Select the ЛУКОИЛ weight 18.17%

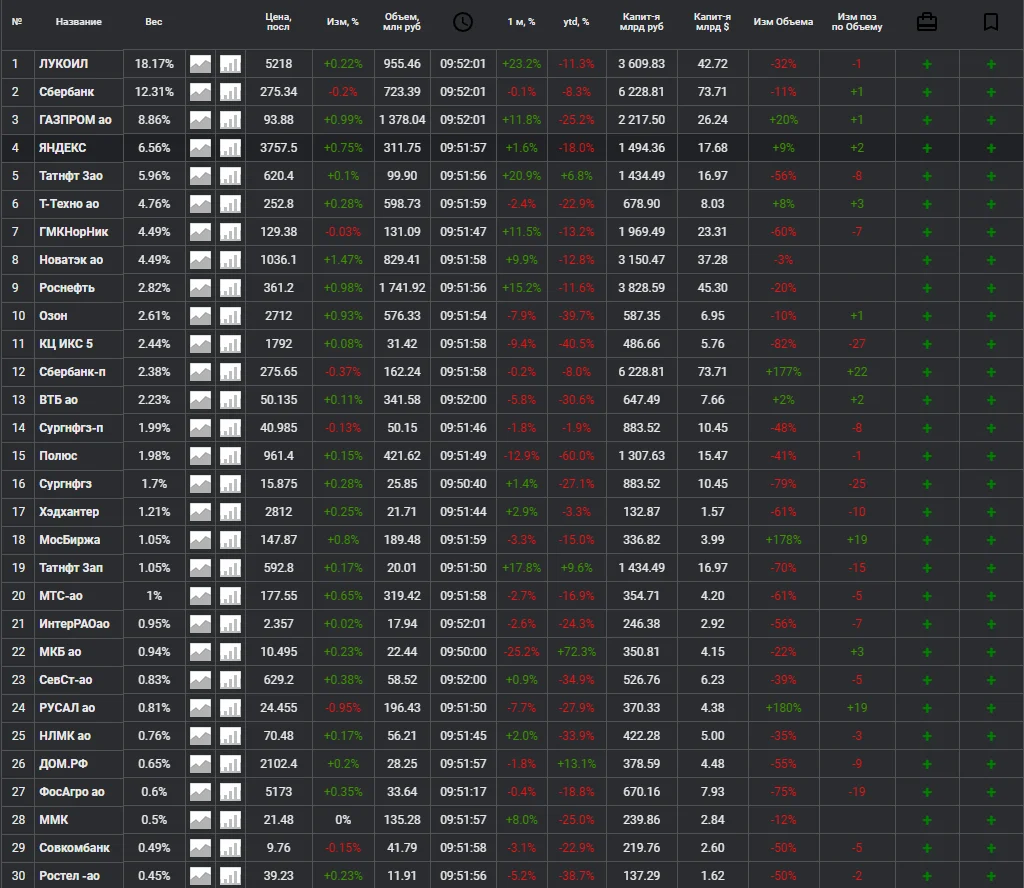(x=154, y=64)
